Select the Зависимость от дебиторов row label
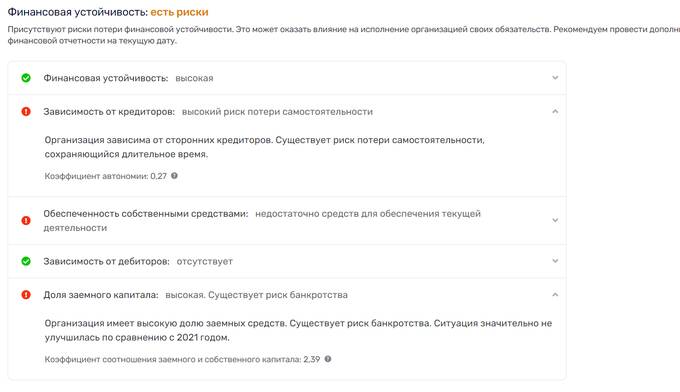This screenshot has height=392, width=680. [x=106, y=261]
